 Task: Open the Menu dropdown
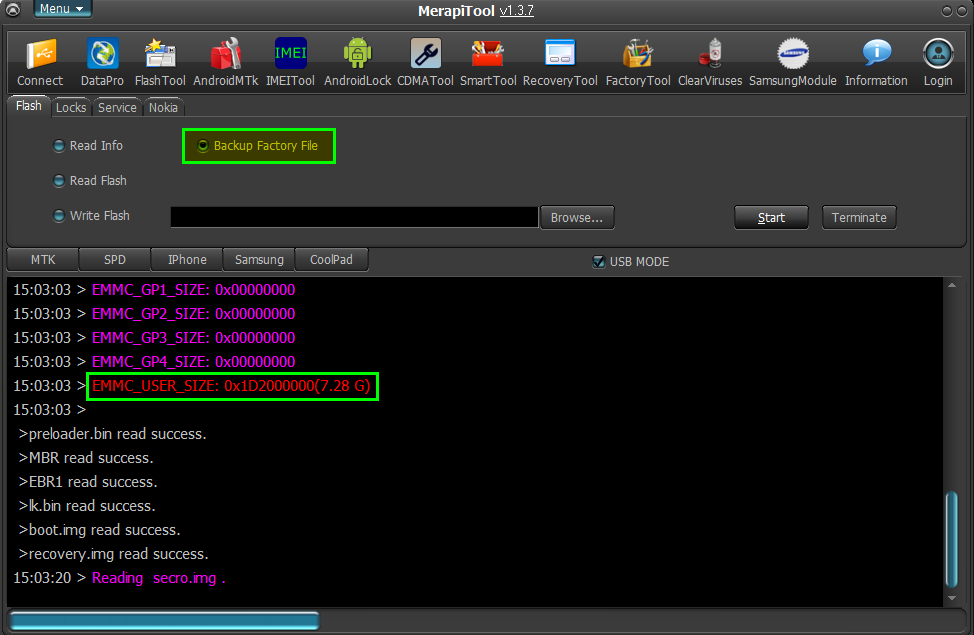(62, 9)
